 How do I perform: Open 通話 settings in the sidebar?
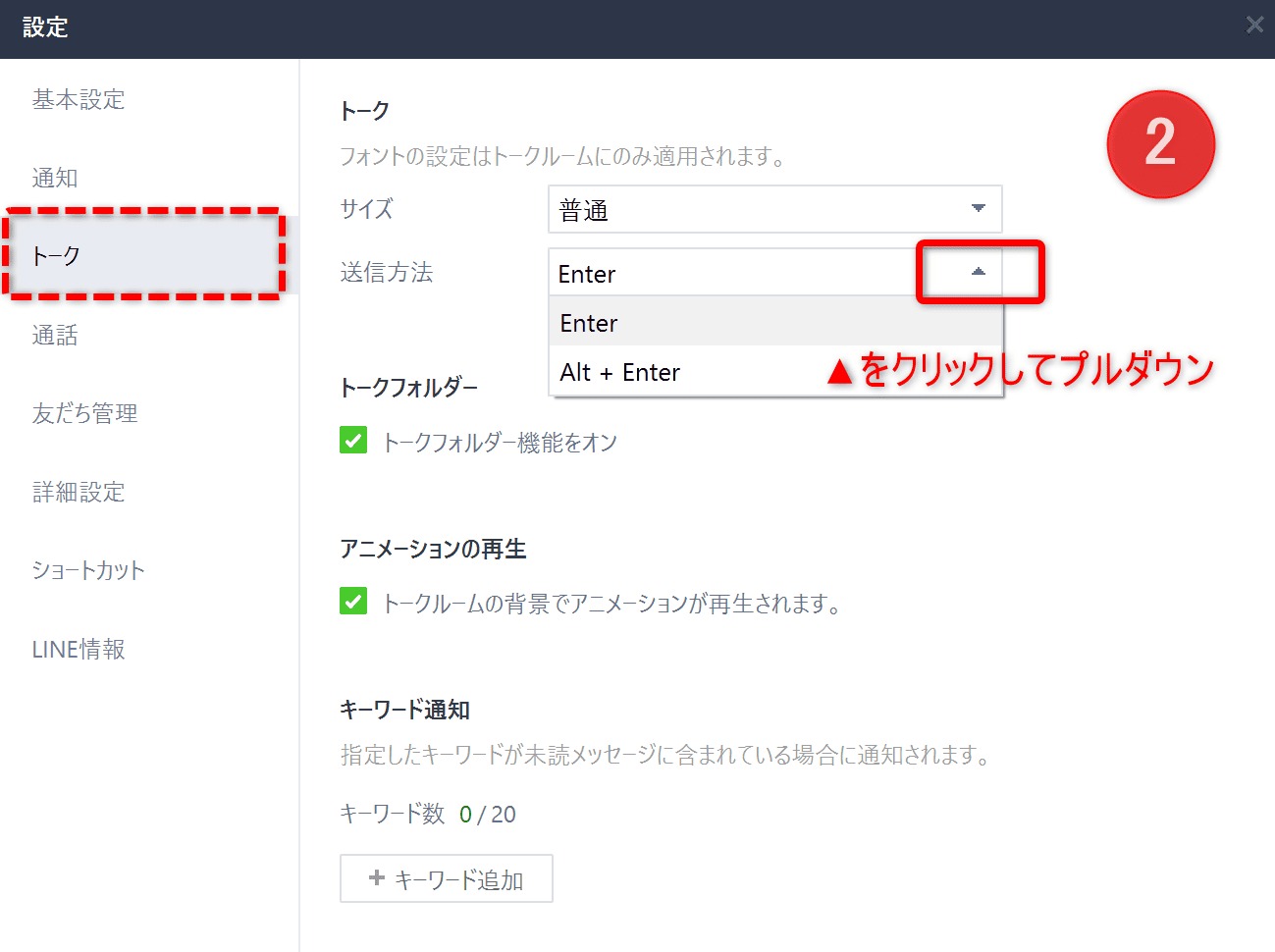[55, 335]
